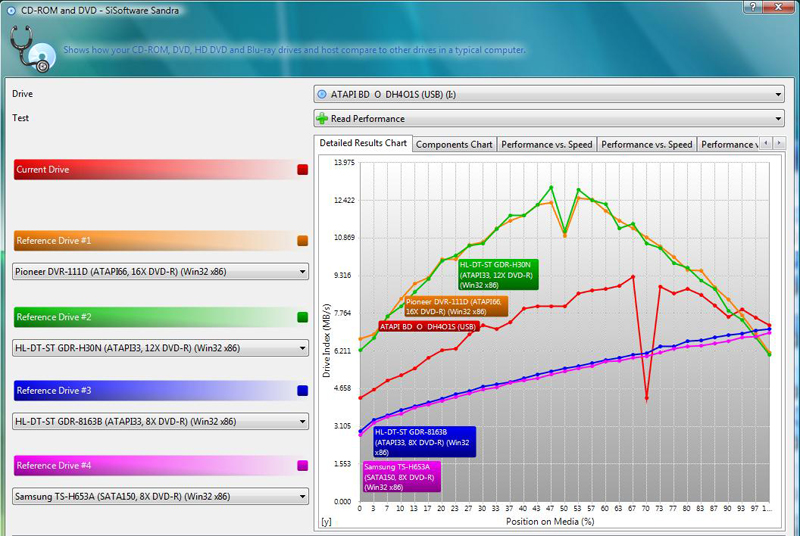Expand the HL-DT-ST GDR-8163B reference drive dropdown

click(x=160, y=421)
